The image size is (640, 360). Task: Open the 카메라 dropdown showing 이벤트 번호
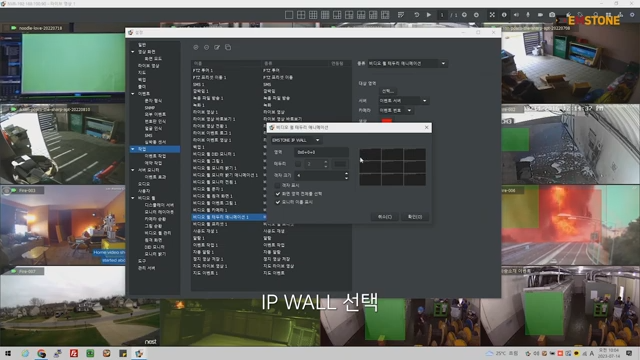(396, 111)
